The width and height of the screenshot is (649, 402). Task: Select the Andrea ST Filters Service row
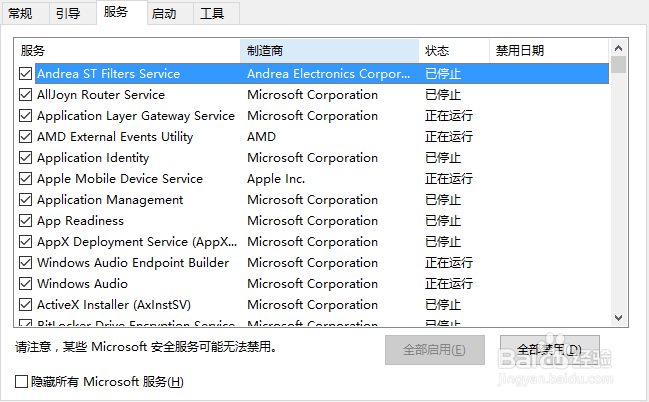[x=322, y=74]
